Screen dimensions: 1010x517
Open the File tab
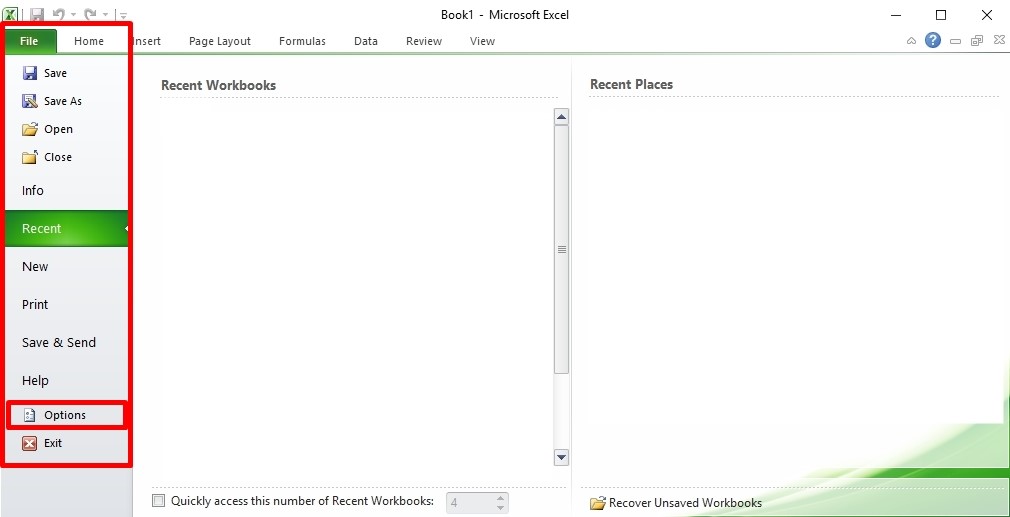pos(29,41)
